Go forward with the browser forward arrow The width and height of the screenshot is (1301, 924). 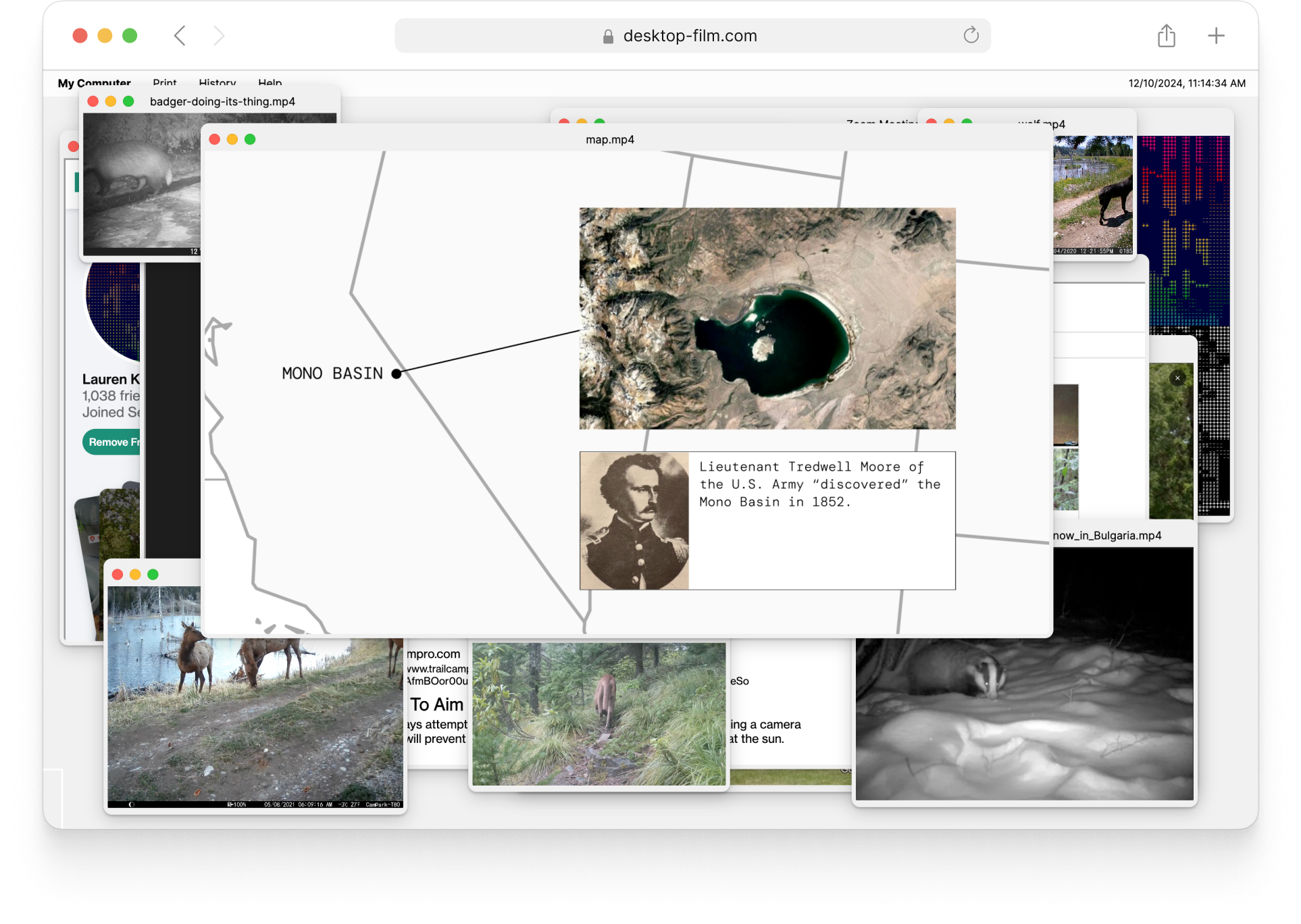tap(218, 36)
